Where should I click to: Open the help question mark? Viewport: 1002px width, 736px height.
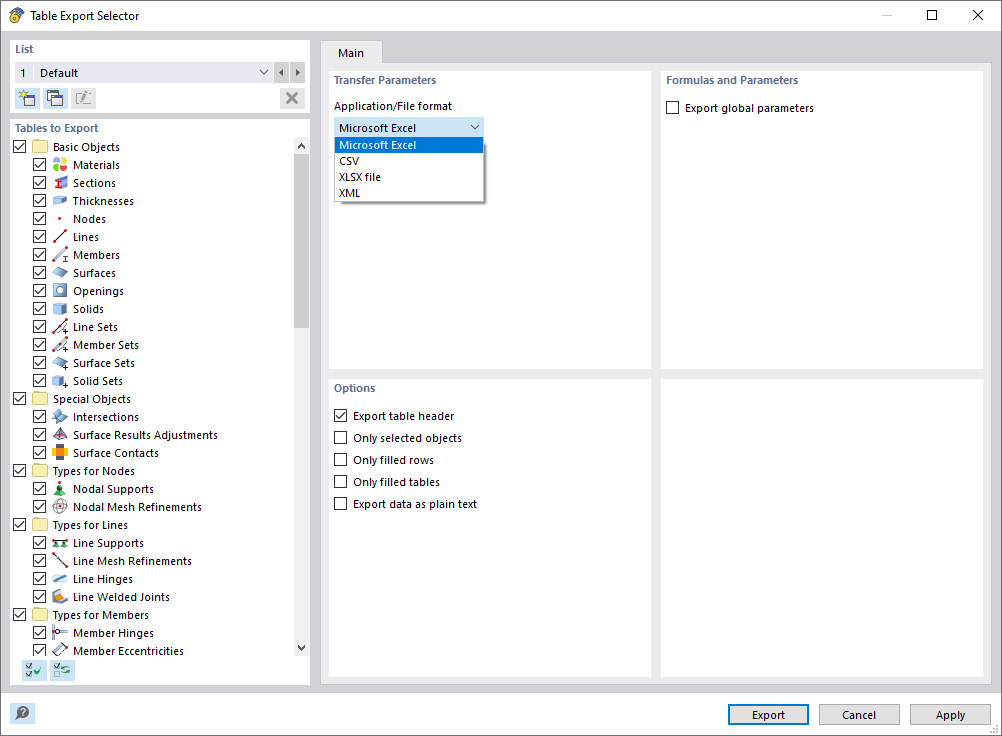pos(21,713)
